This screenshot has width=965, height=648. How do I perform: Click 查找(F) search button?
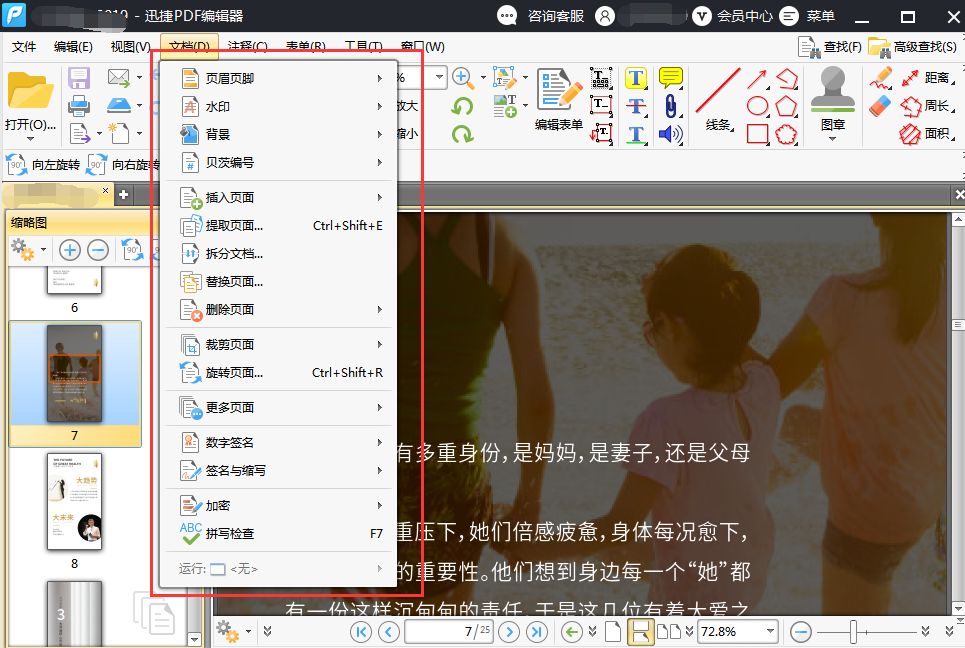(x=830, y=47)
